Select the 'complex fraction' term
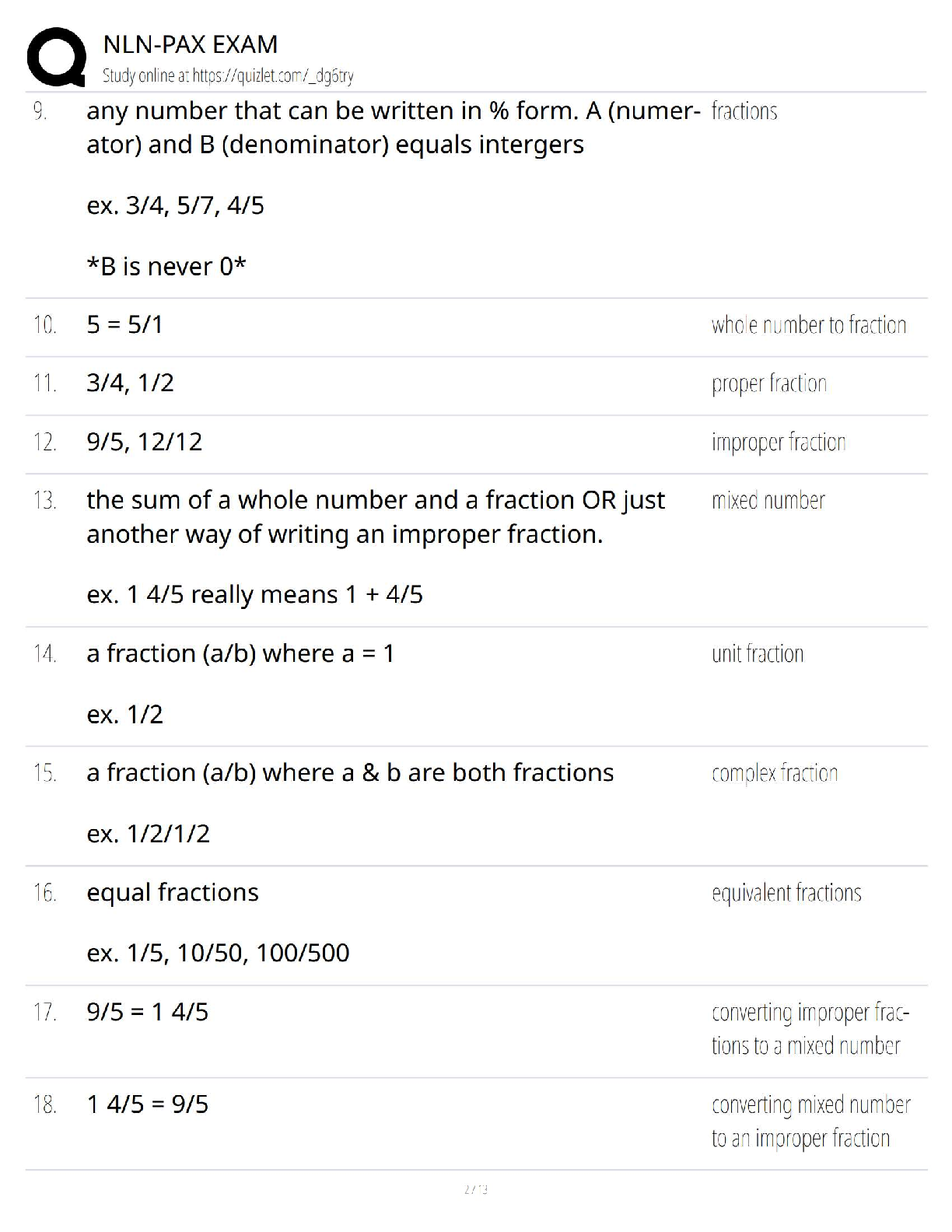 coord(775,774)
